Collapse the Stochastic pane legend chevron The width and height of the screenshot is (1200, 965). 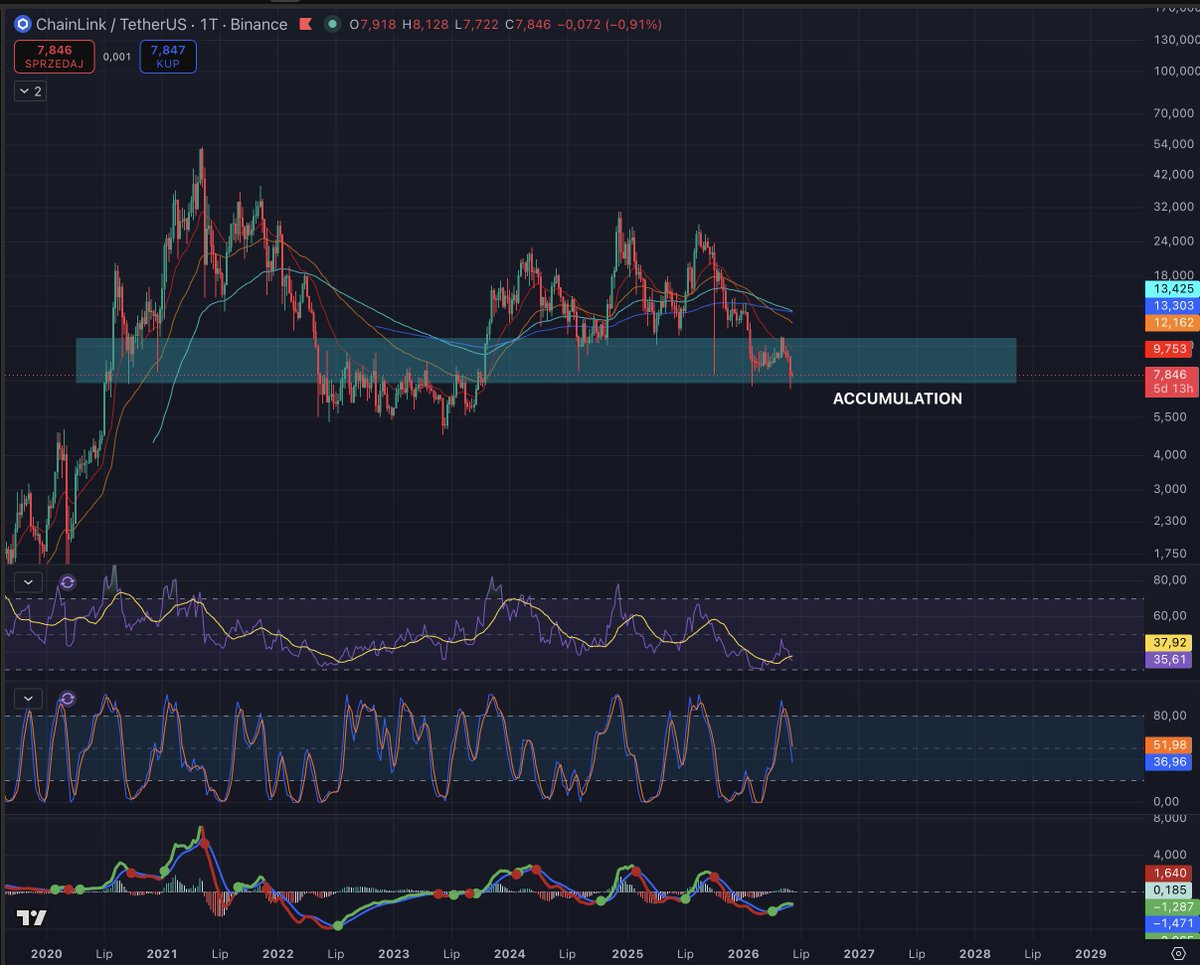click(x=28, y=699)
